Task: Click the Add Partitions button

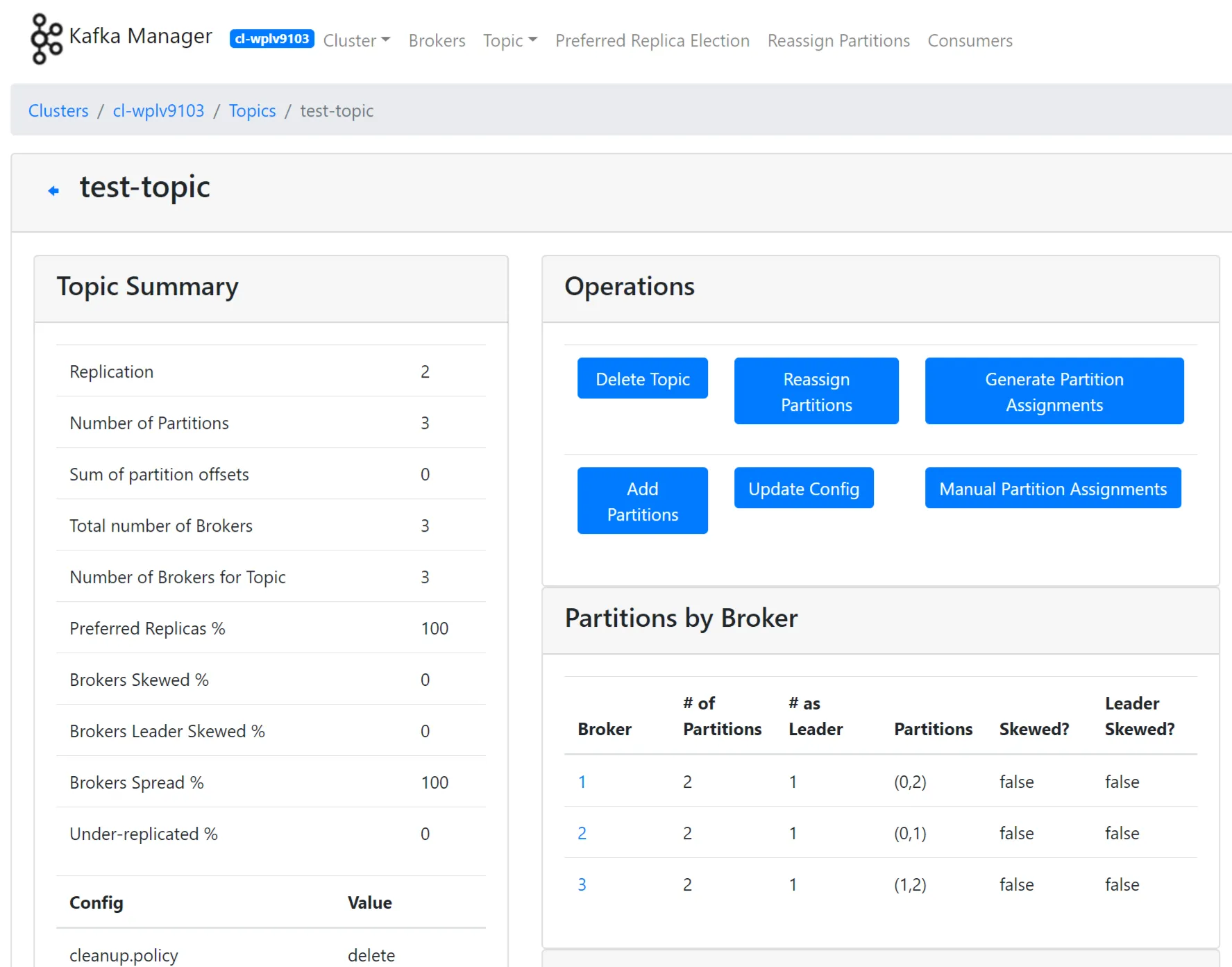Action: tap(642, 501)
